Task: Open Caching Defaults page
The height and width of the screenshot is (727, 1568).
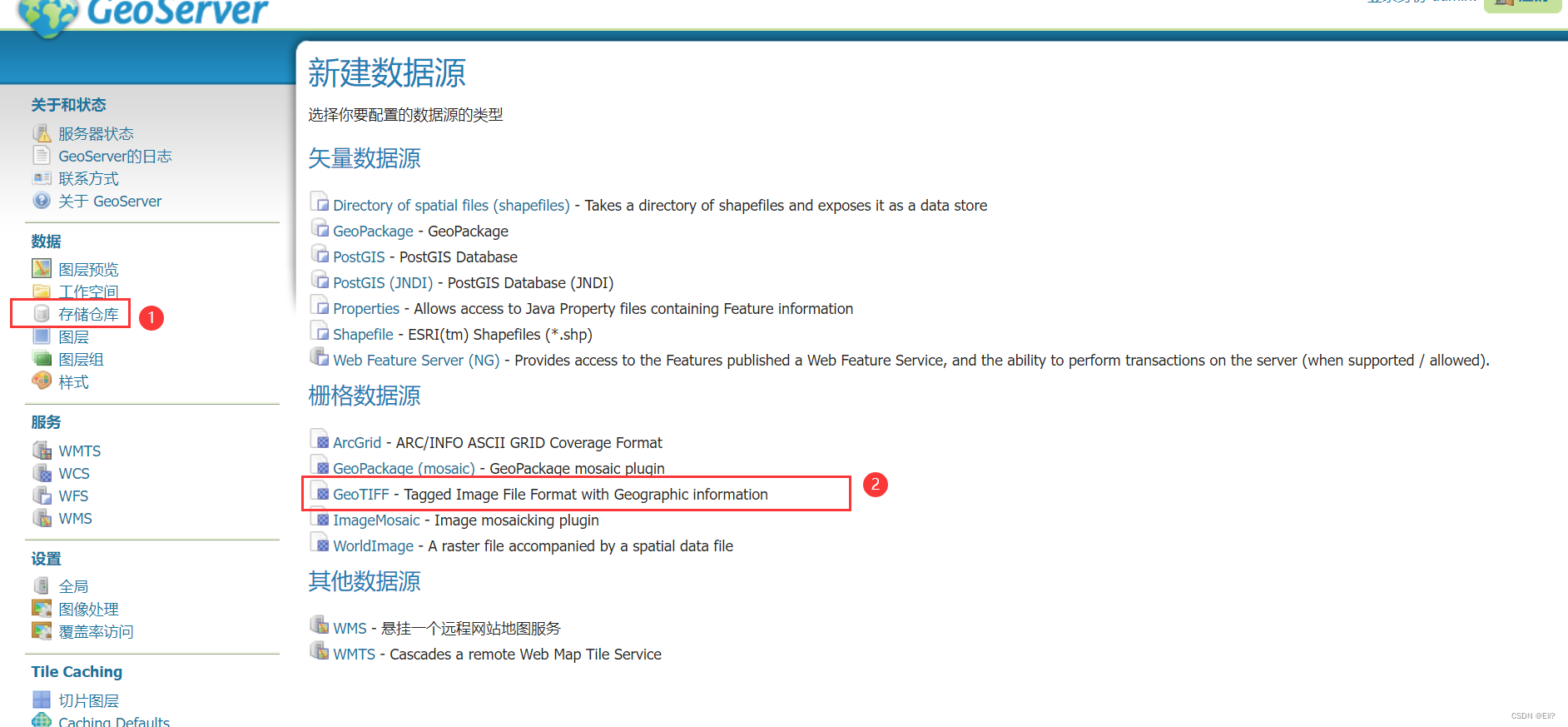Action: click(x=114, y=721)
